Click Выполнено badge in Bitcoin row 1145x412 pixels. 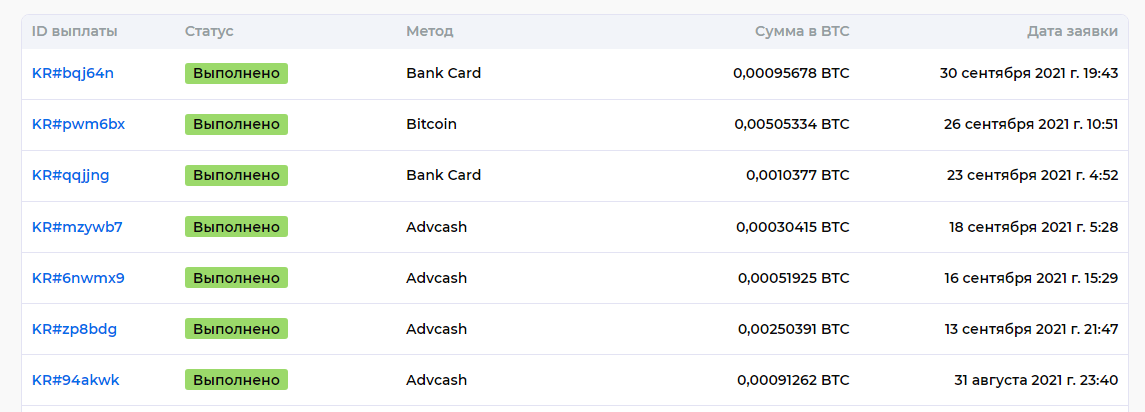coord(237,124)
